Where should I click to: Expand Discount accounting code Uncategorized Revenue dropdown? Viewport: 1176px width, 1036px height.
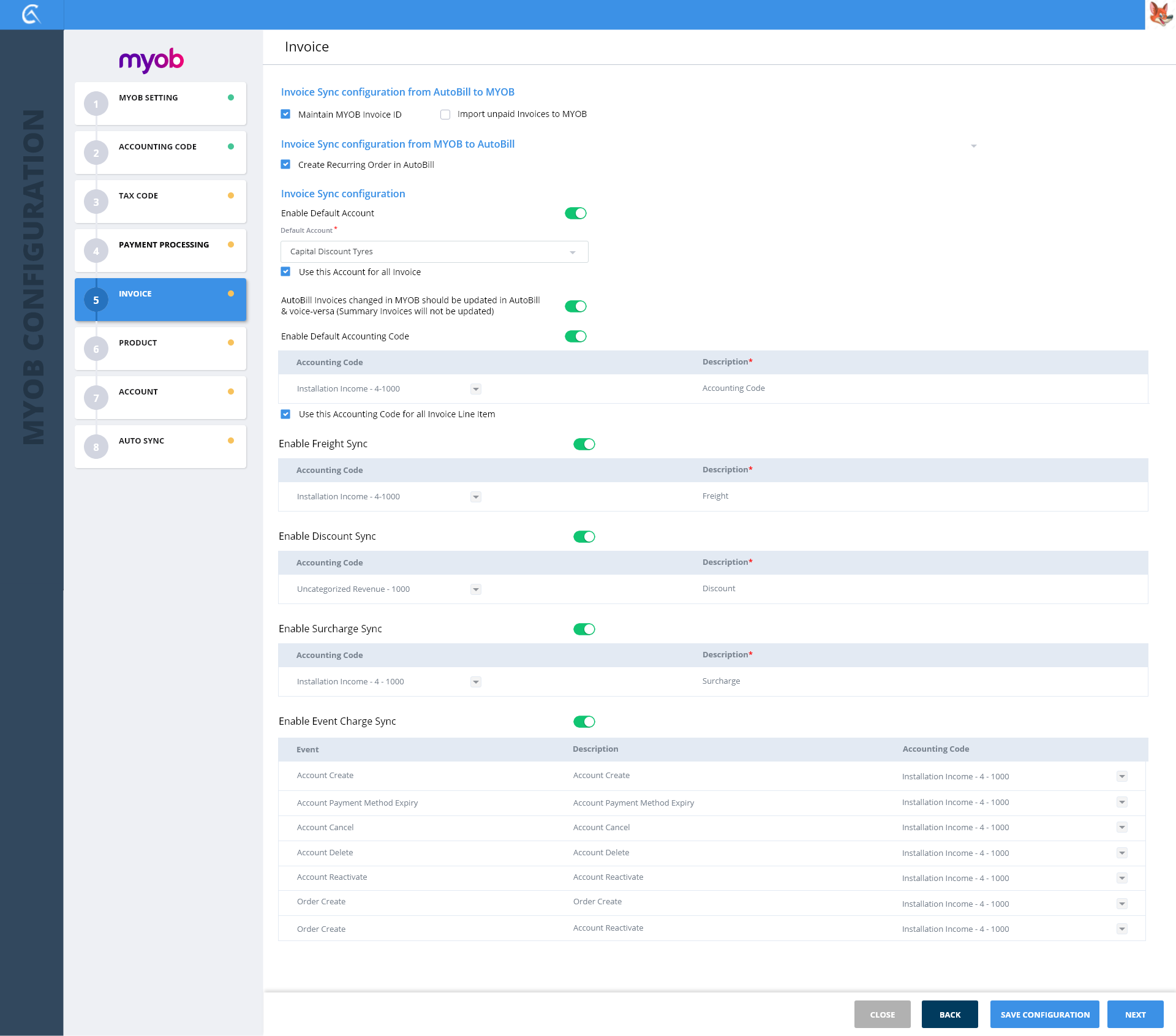coord(475,589)
